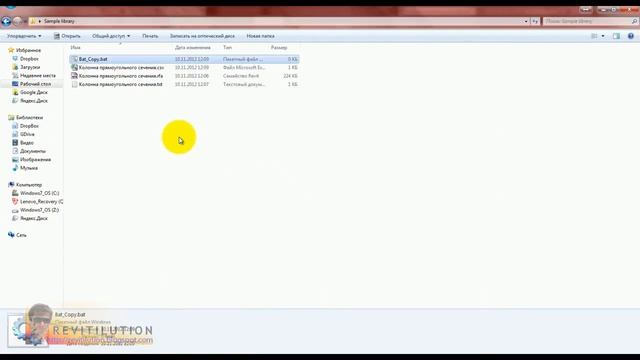Open the Help question mark
640x360 pixels.
[x=631, y=36]
